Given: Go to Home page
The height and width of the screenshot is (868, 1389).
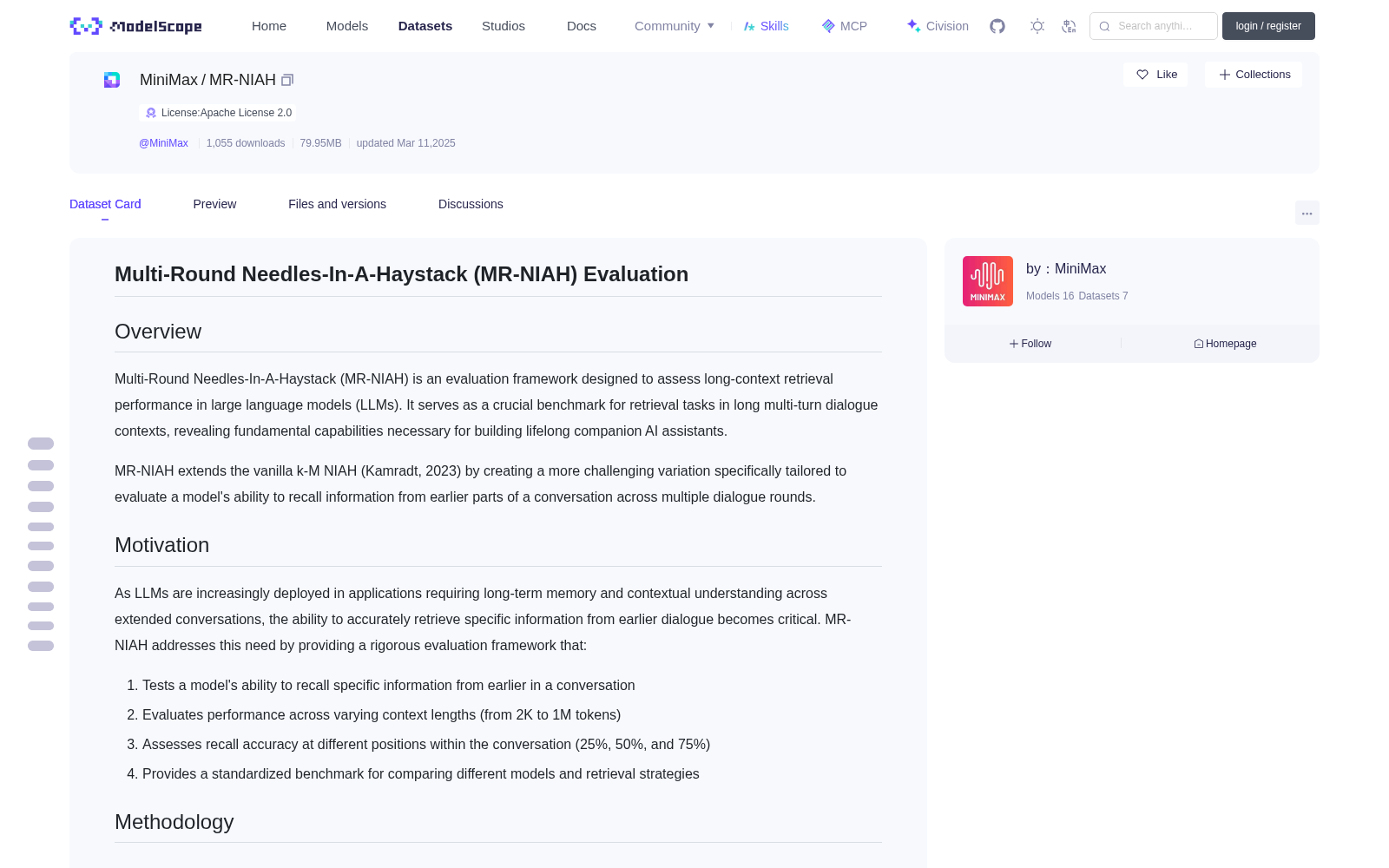Looking at the screenshot, I should [x=269, y=26].
